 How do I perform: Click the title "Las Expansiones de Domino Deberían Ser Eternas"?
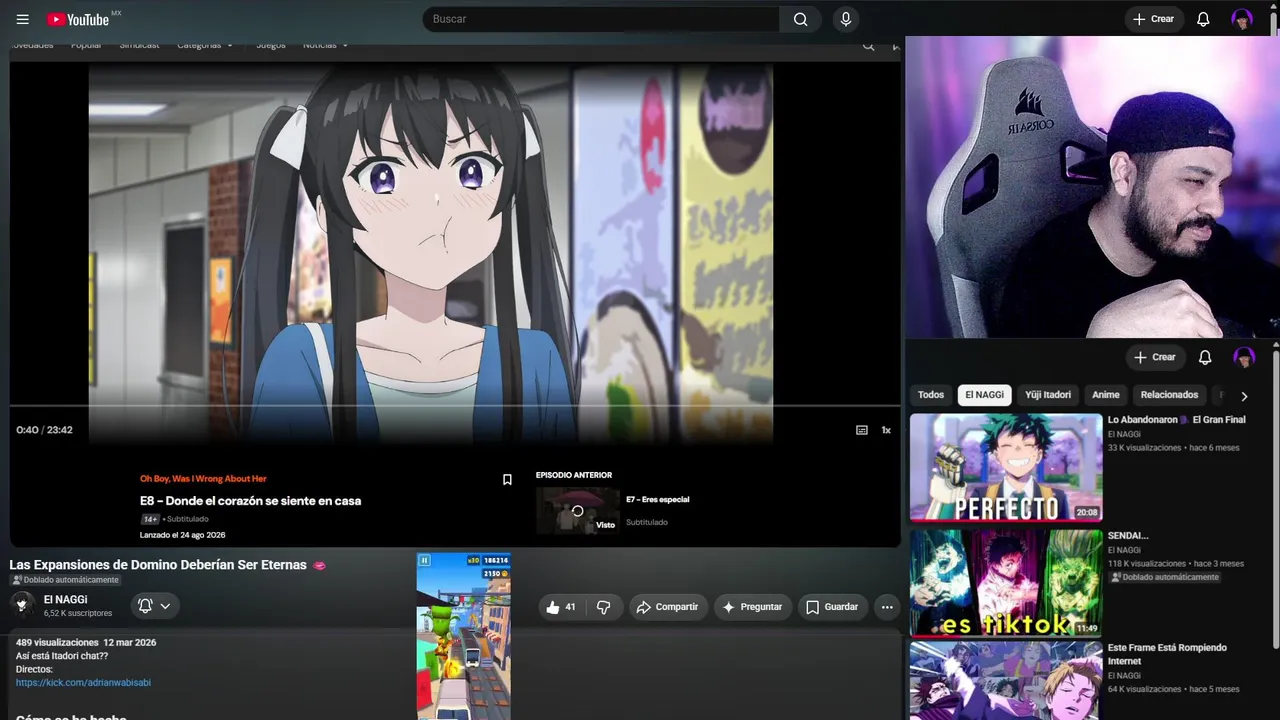click(158, 565)
